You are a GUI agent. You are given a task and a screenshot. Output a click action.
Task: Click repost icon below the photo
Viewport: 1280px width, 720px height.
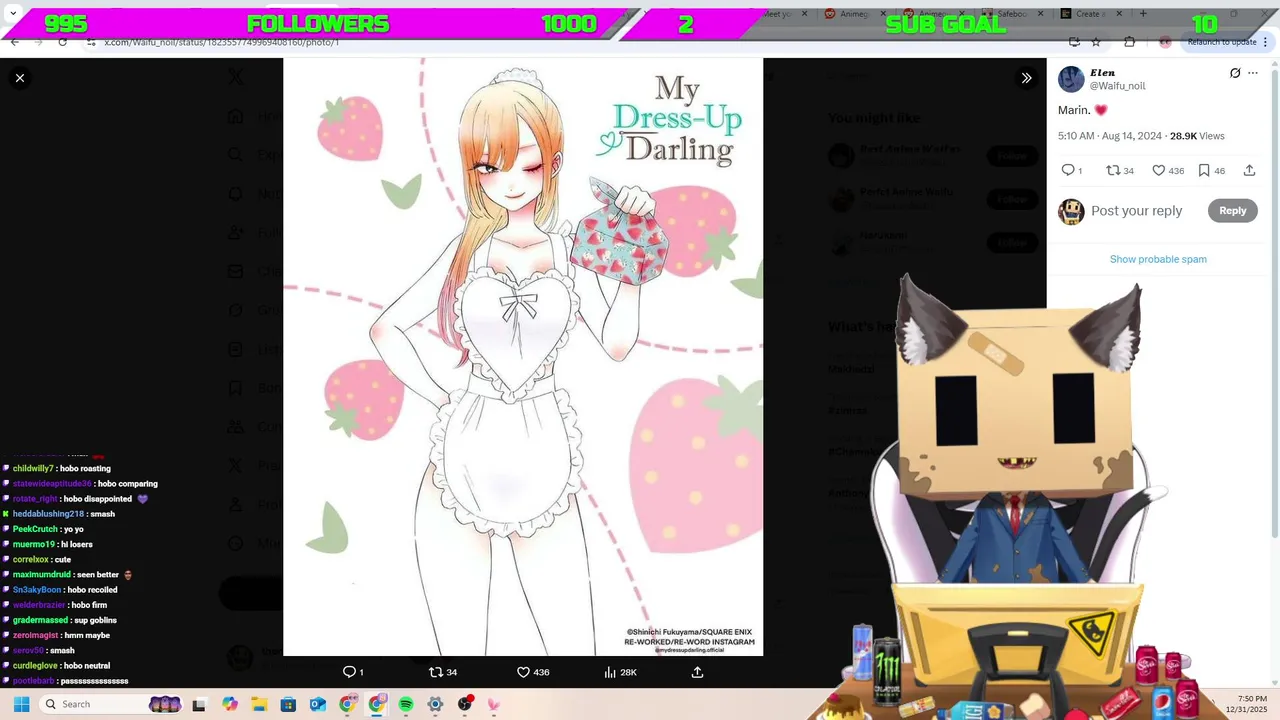(435, 672)
